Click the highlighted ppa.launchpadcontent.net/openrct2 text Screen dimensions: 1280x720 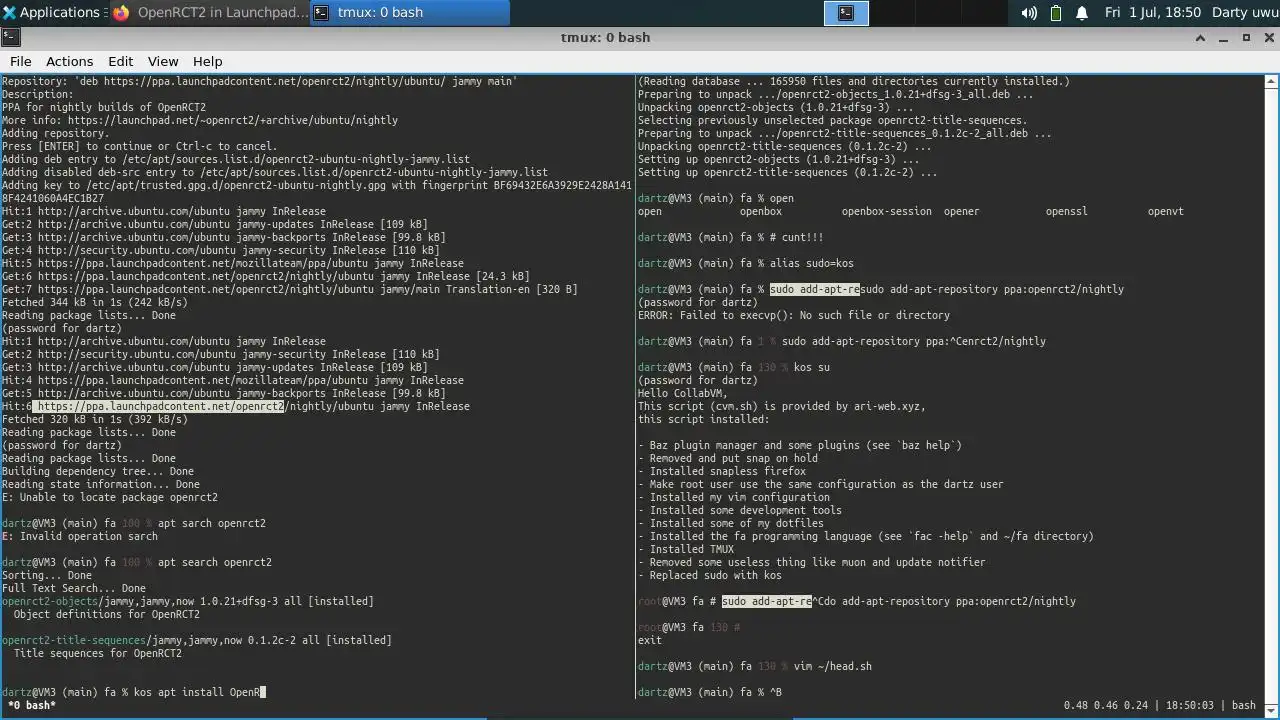click(158, 406)
